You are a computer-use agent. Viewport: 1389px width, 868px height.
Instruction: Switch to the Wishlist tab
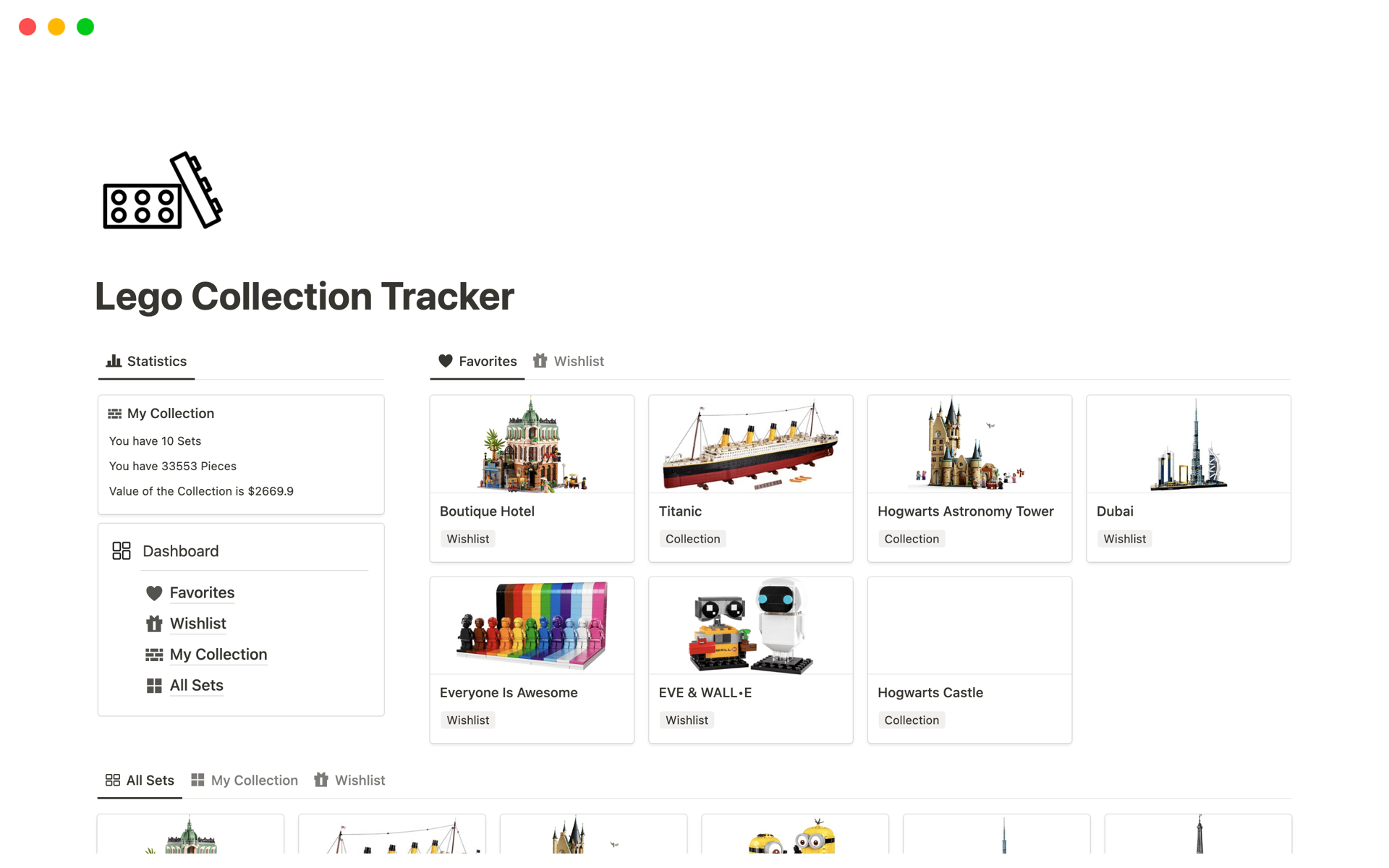[578, 361]
